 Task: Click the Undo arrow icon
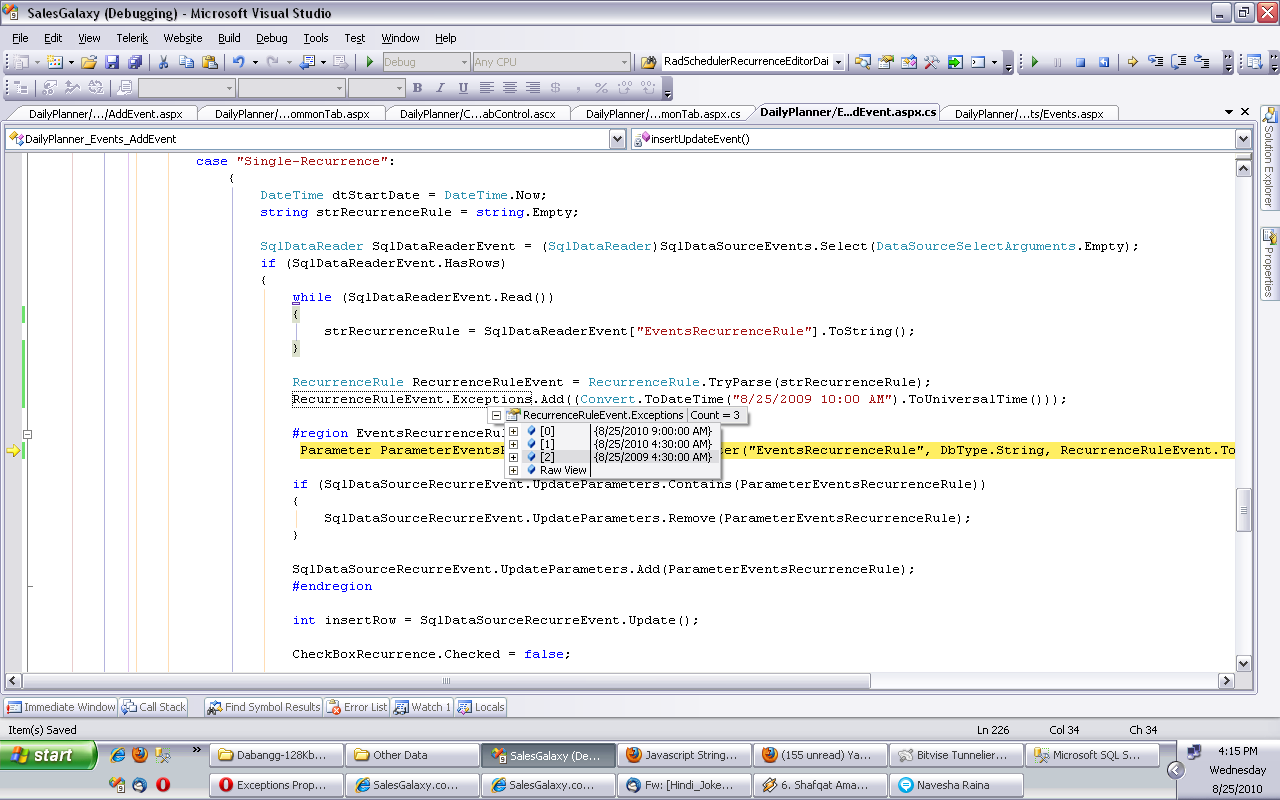click(x=238, y=62)
